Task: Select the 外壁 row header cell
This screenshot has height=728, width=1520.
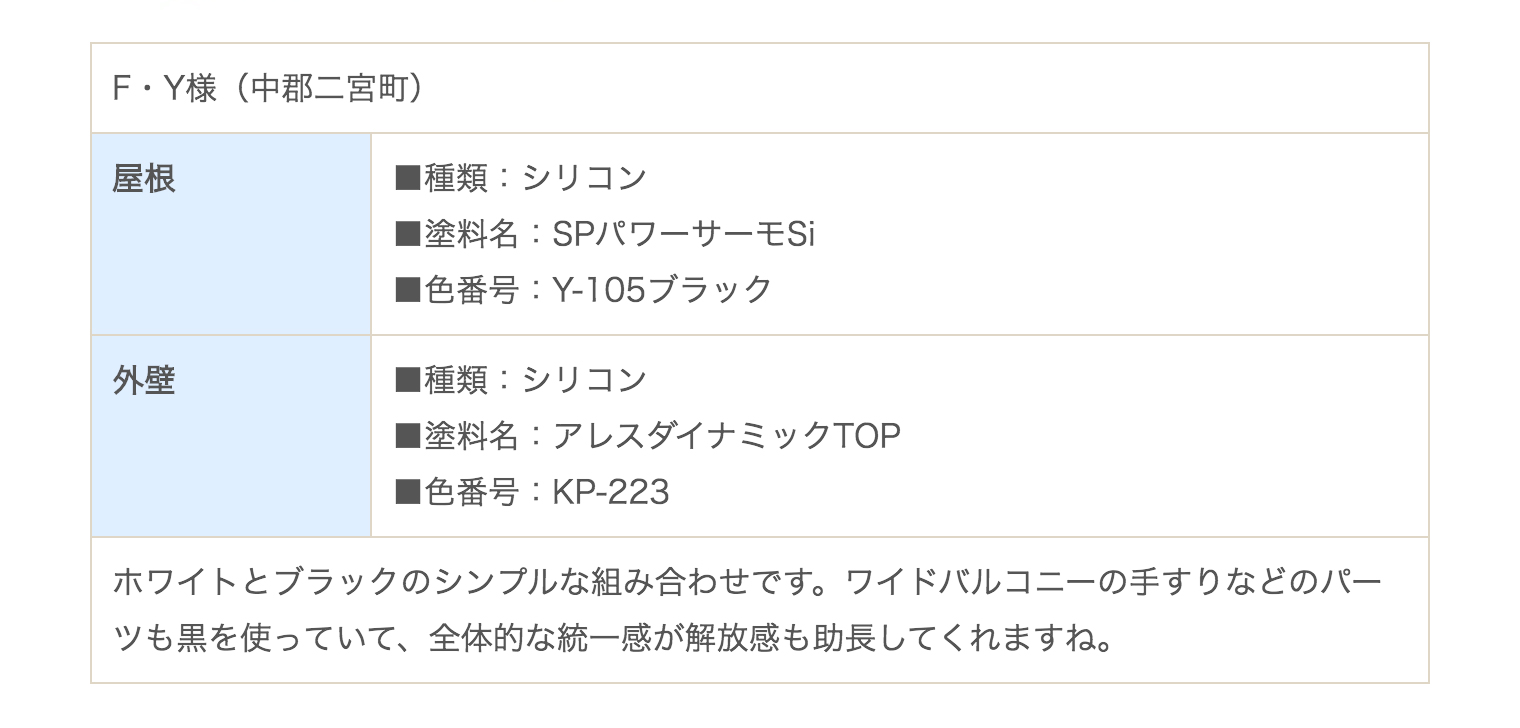Action: (231, 436)
